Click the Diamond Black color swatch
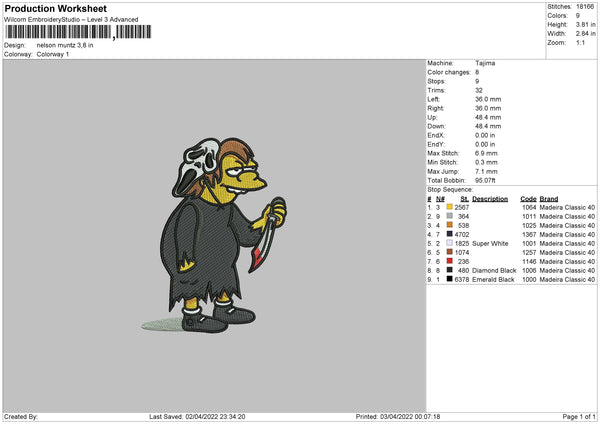 pos(450,270)
